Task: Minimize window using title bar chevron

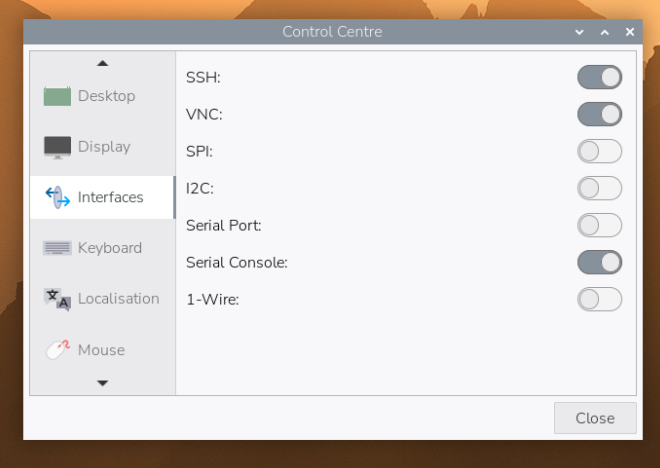Action: [x=580, y=32]
